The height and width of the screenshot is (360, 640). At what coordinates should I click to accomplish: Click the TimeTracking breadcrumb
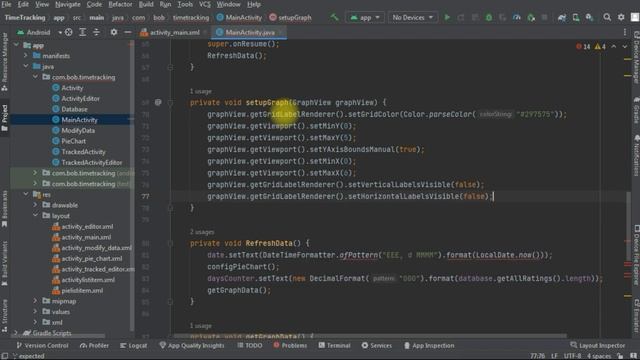(x=25, y=17)
